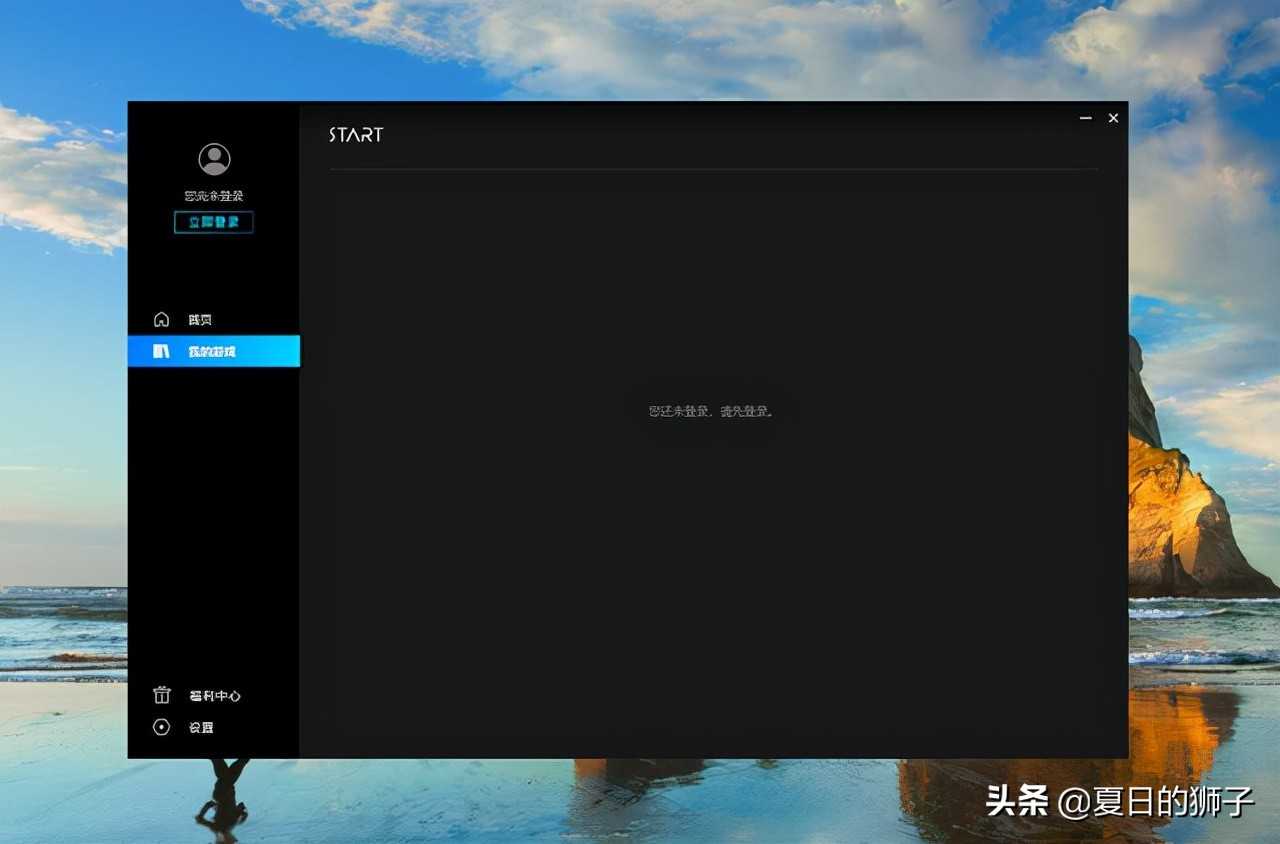This screenshot has width=1280, height=844.
Task: Click the 请先登录 login prompt link
Action: click(745, 410)
